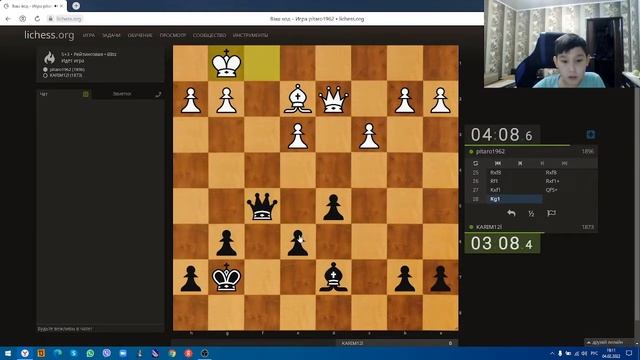Offer a draw with the ½ button

point(531,213)
